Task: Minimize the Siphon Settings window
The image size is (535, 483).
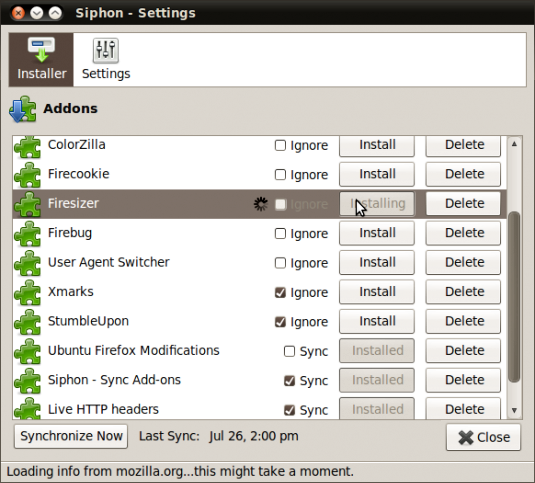Action: click(37, 13)
